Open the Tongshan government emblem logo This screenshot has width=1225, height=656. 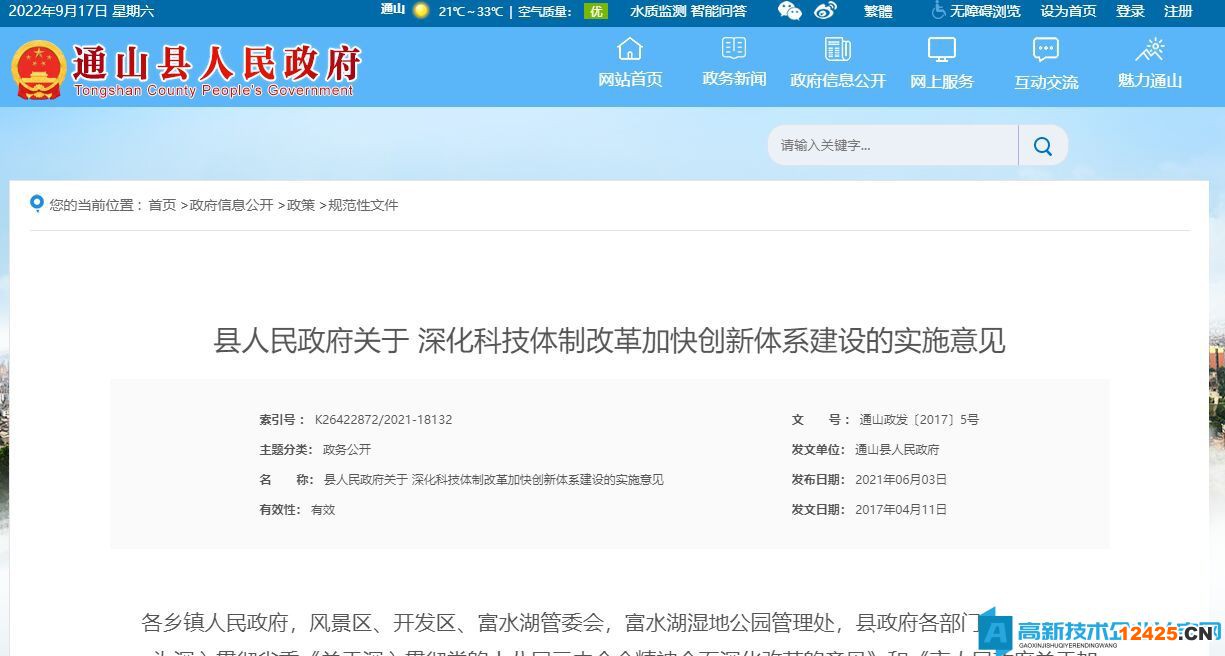40,67
